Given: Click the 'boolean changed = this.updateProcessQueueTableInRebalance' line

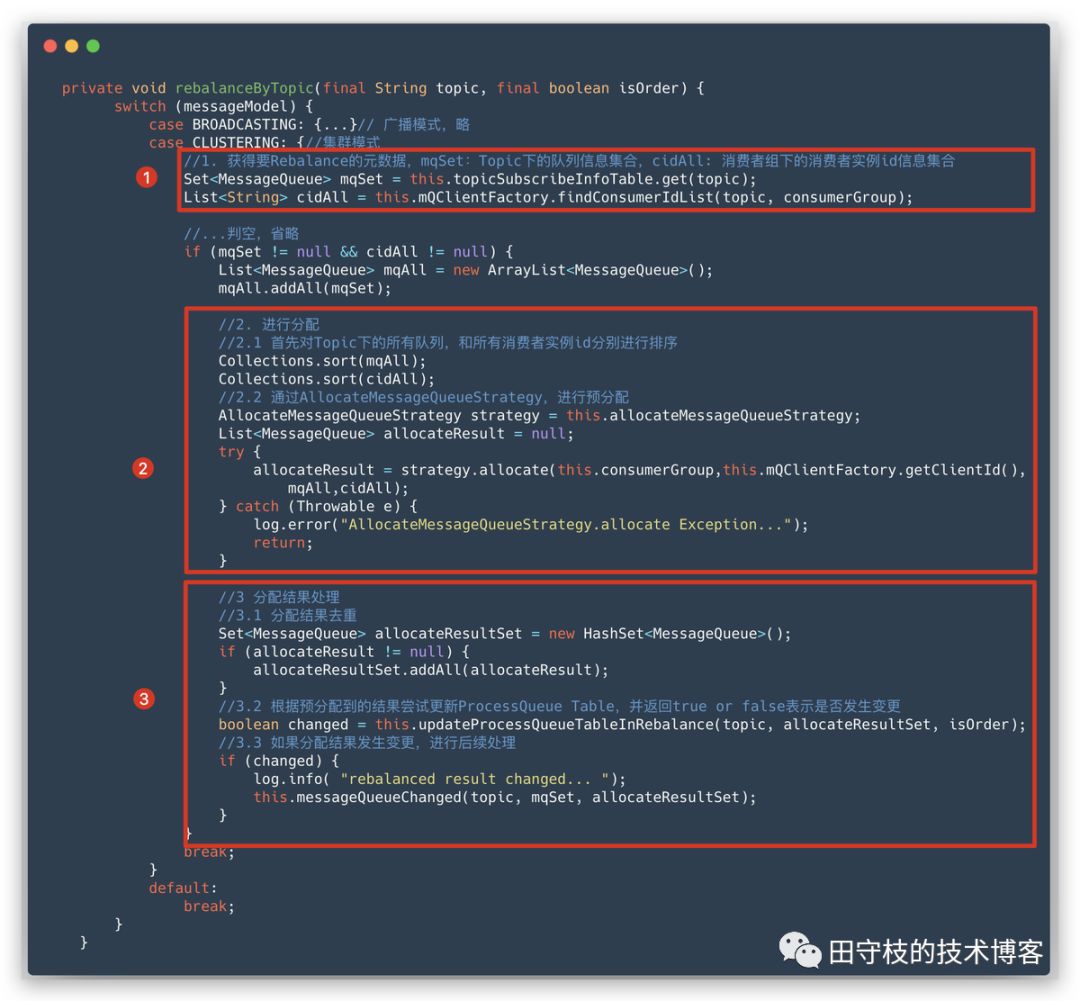Looking at the screenshot, I should coord(622,725).
